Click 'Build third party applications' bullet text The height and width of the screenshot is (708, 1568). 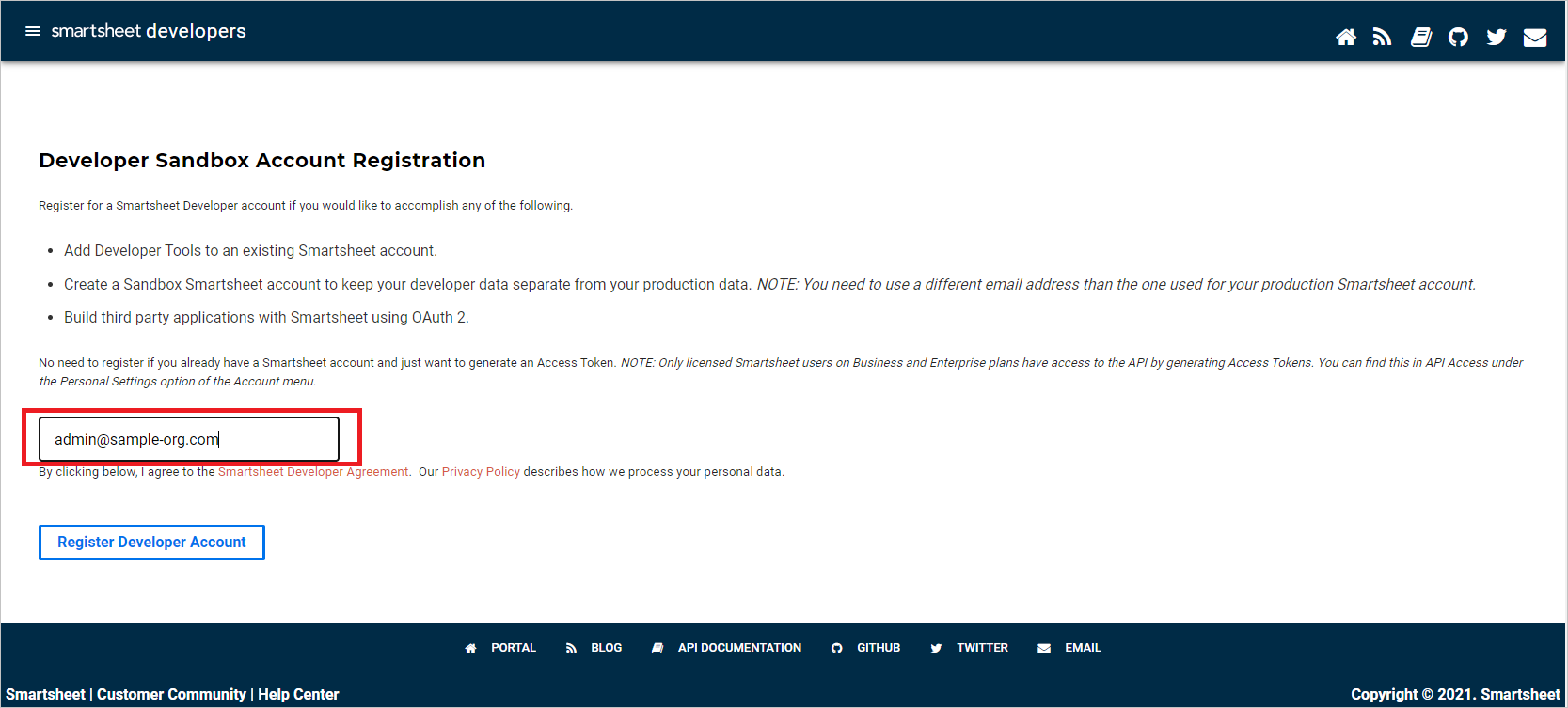[x=266, y=318]
